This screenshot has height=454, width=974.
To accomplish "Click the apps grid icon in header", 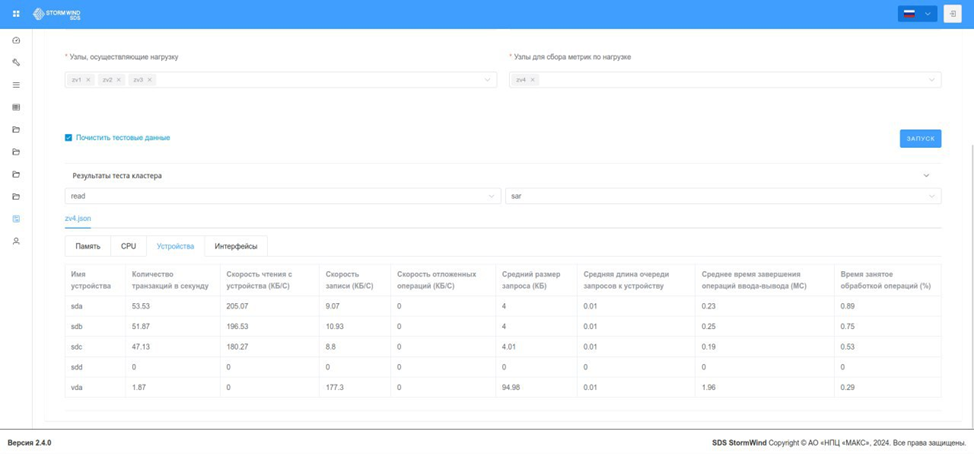I will pyautogui.click(x=16, y=14).
